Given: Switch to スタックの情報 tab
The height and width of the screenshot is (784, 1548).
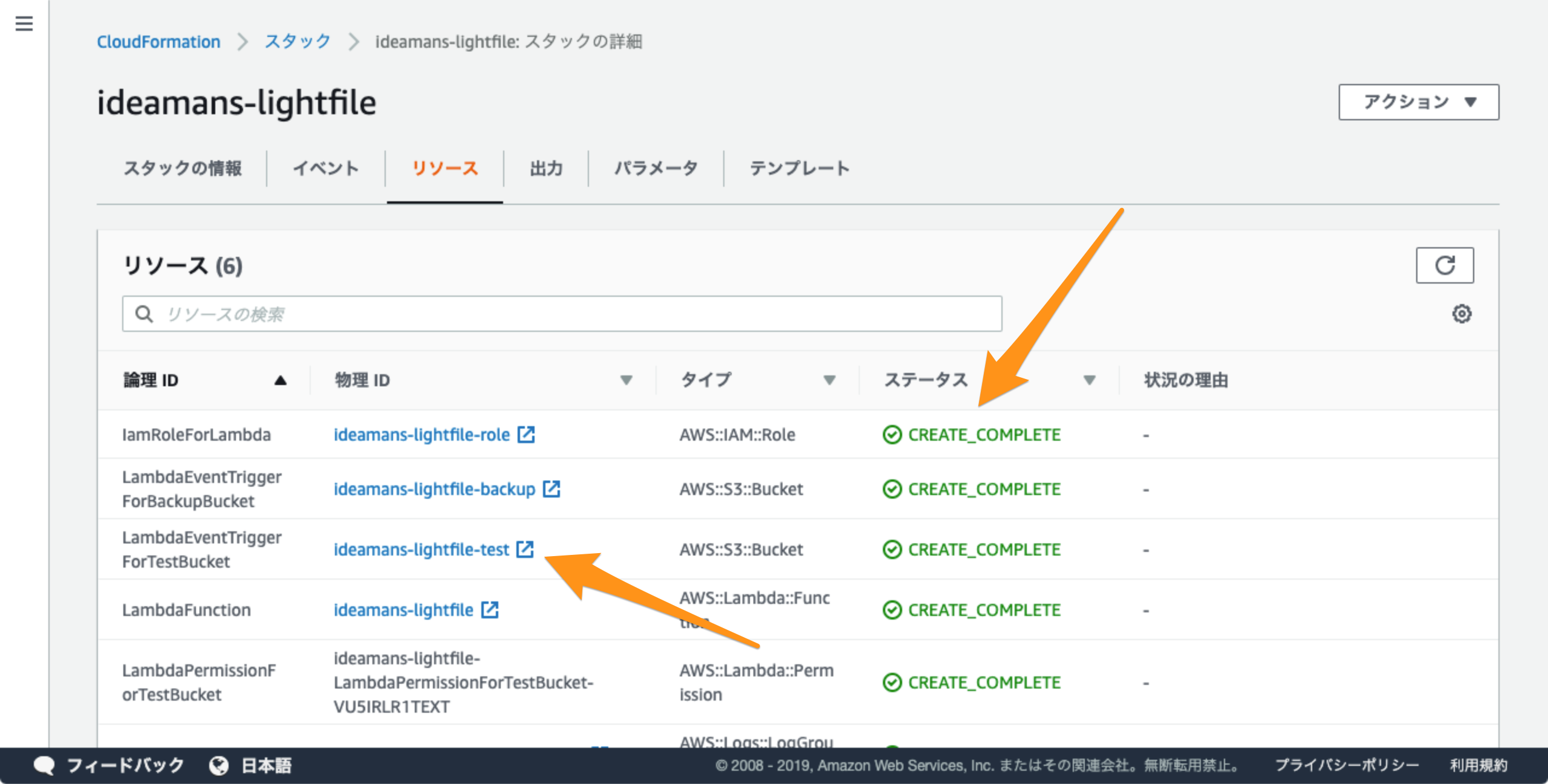Looking at the screenshot, I should pyautogui.click(x=182, y=168).
